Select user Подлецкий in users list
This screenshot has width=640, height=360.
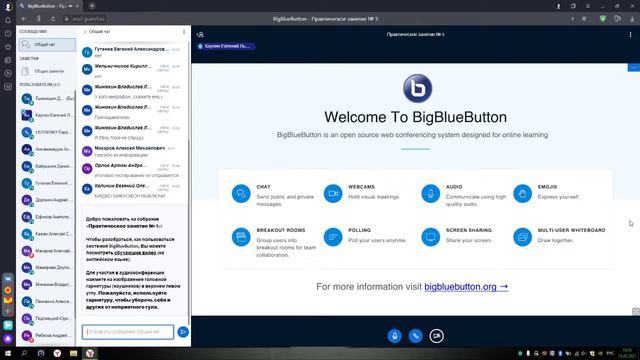(x=47, y=318)
